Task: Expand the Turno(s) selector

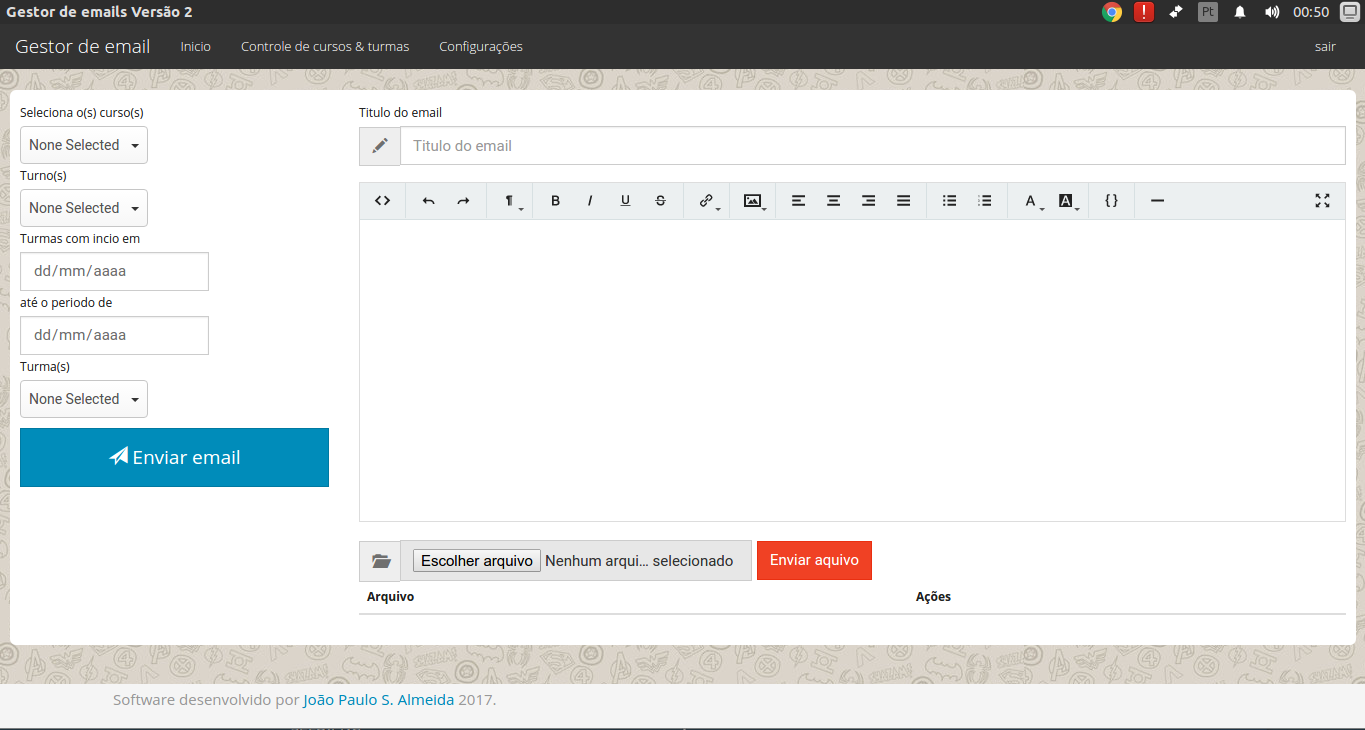Action: coord(83,208)
